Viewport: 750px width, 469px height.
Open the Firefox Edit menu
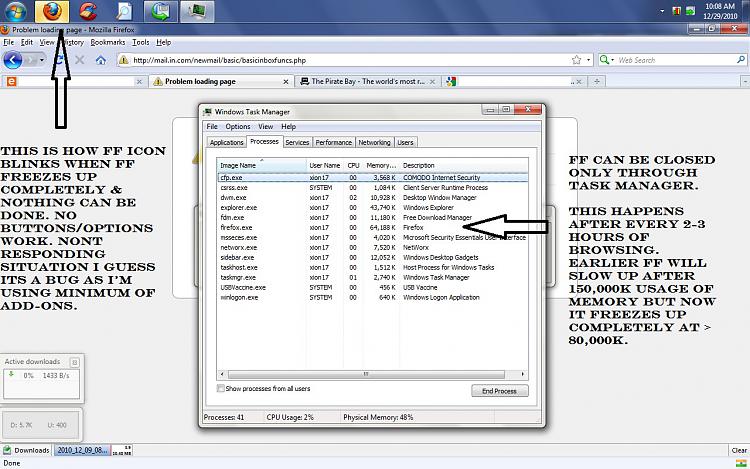[27, 42]
